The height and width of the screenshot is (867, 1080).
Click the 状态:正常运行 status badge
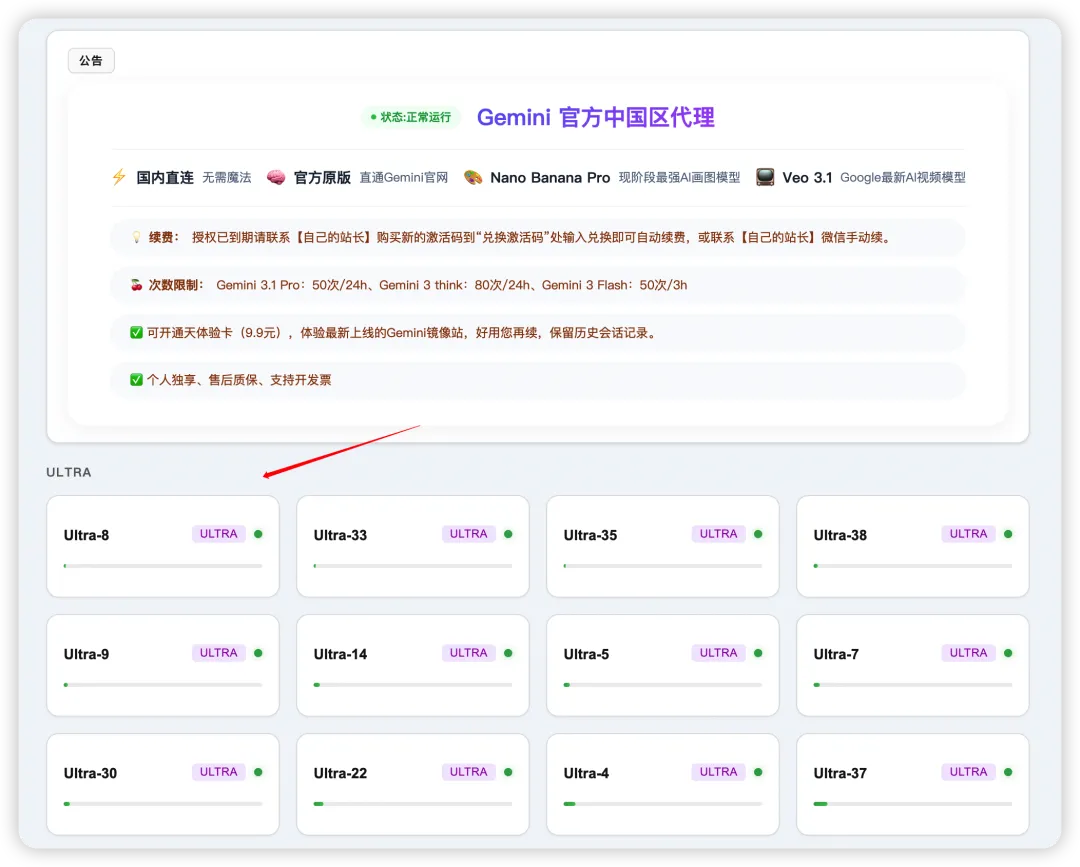point(411,117)
